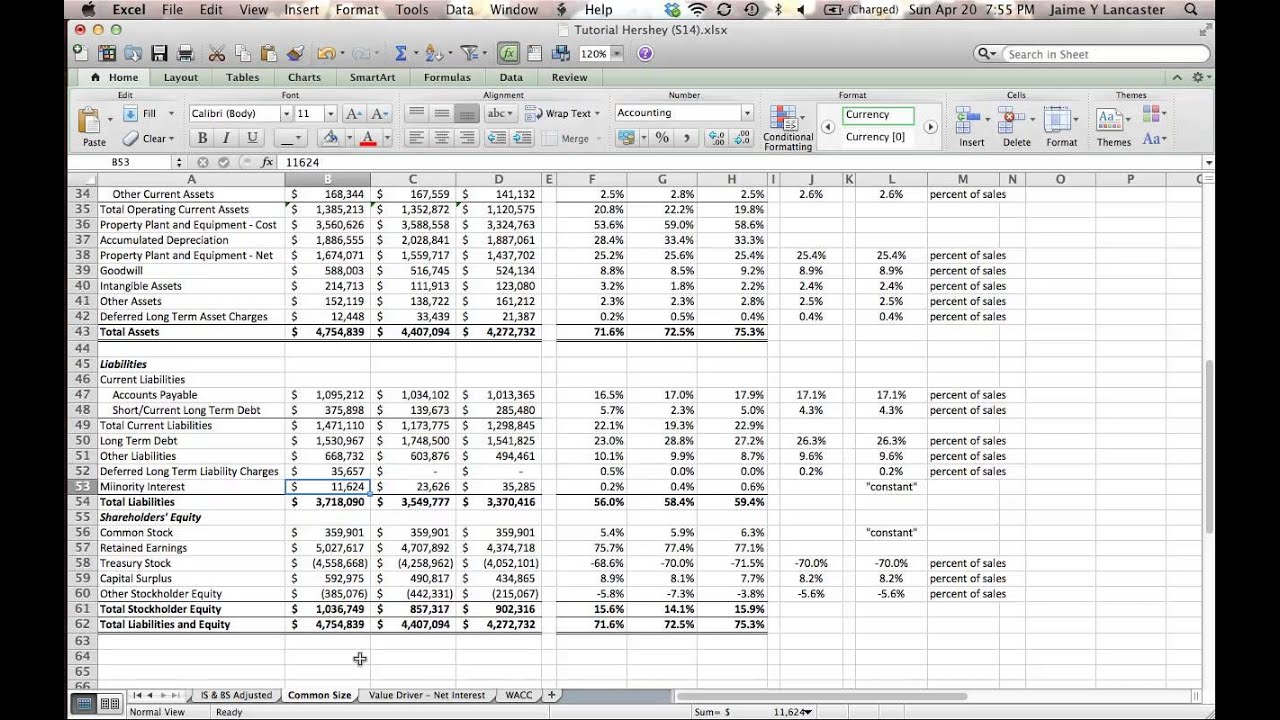Click the Comma Style button
Screen dimensions: 1280x720
[x=686, y=138]
